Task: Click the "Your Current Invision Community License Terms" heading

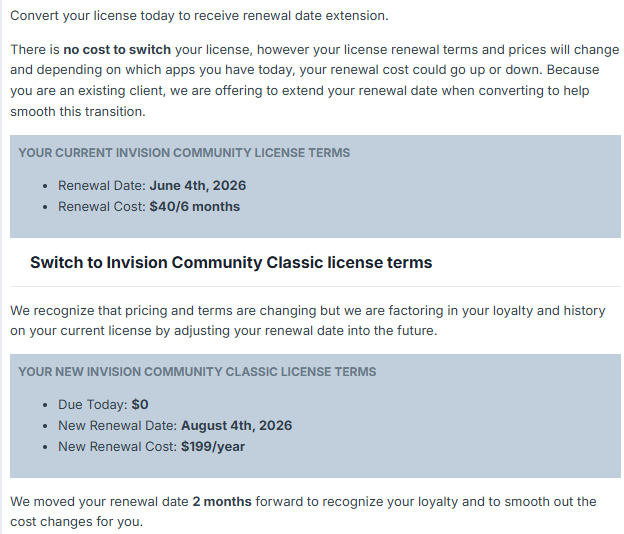Action: pos(184,153)
